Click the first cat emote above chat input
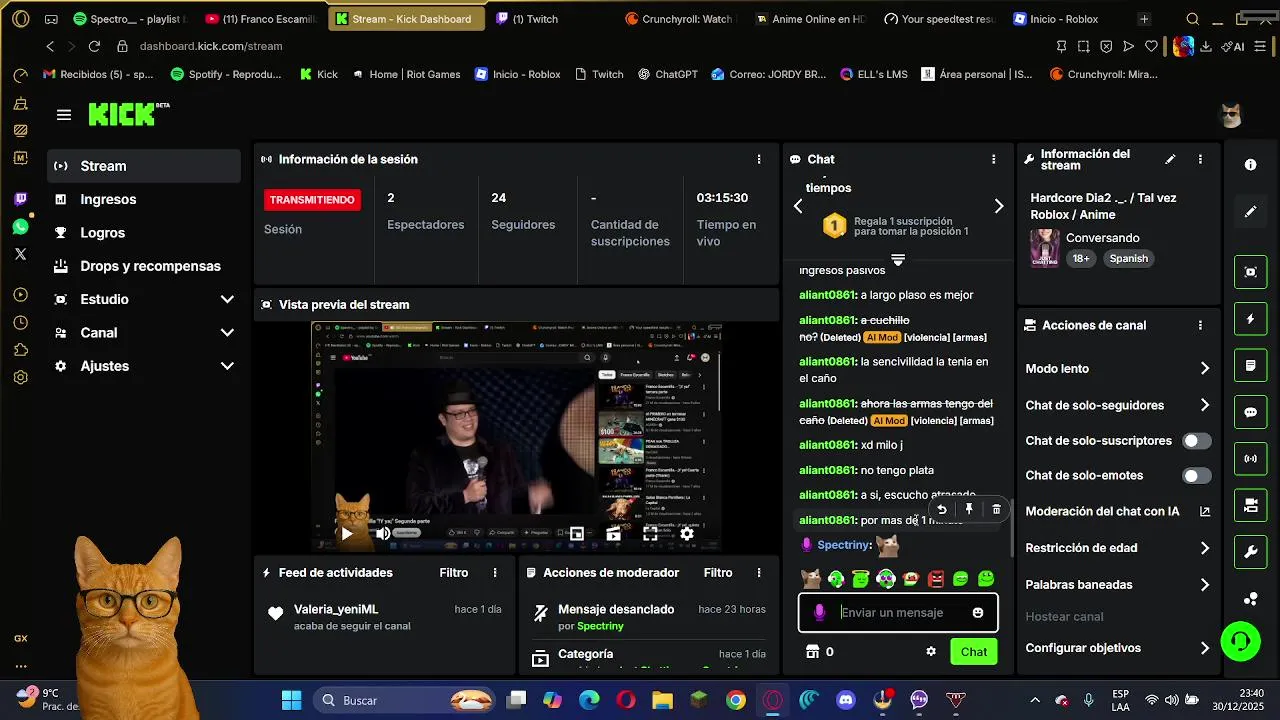Viewport: 1280px width, 720px height. pos(811,579)
